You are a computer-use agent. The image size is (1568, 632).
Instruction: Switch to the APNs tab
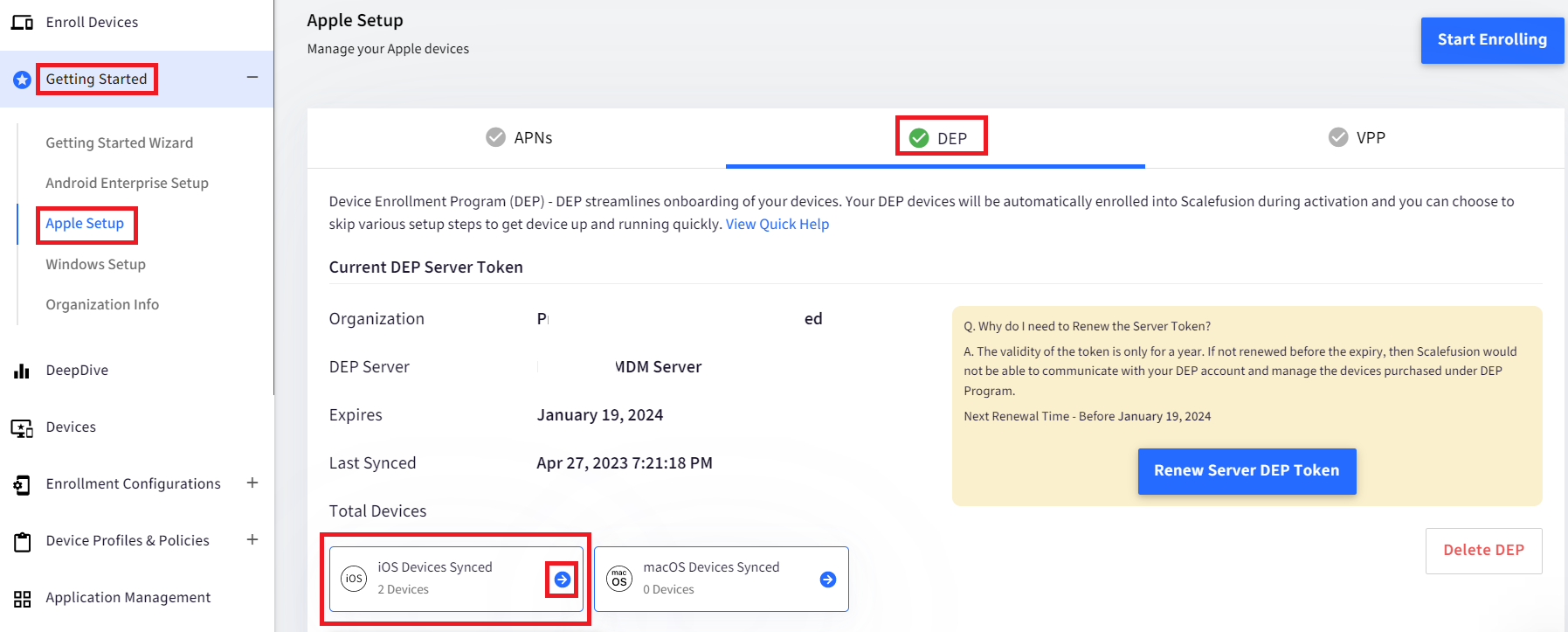[517, 138]
